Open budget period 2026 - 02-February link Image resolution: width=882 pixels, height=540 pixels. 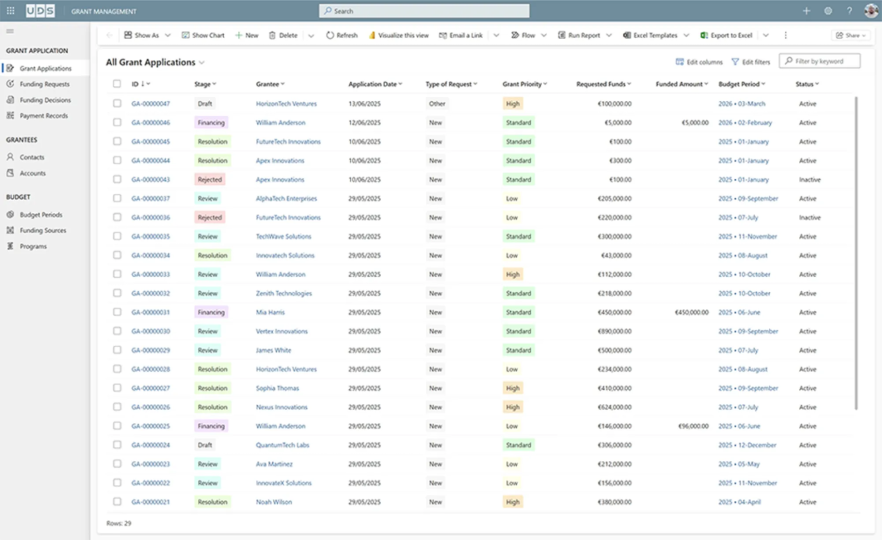click(745, 122)
